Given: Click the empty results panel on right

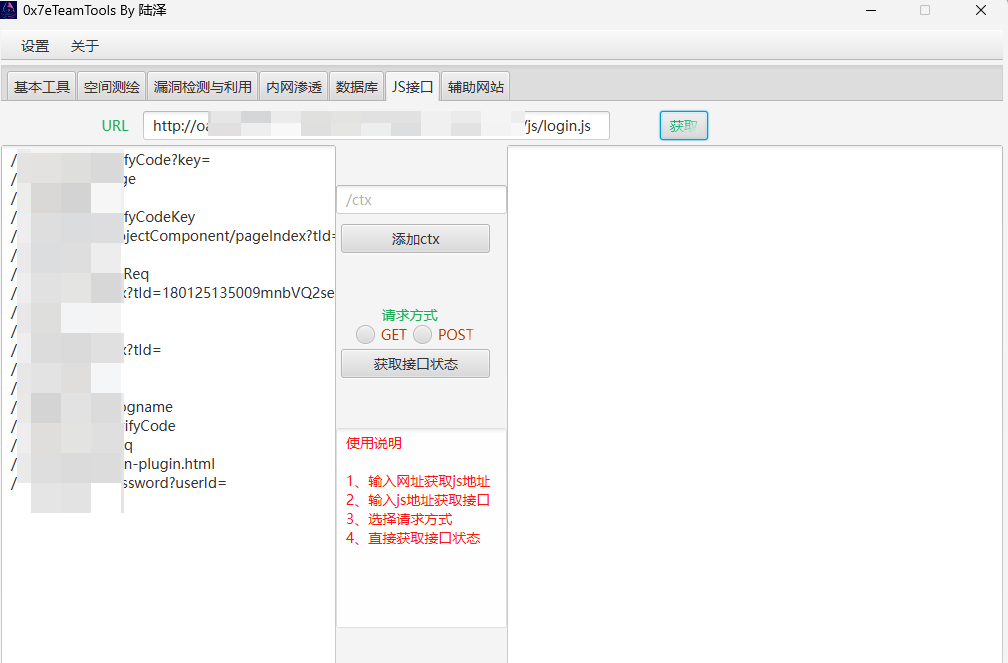Looking at the screenshot, I should (755, 400).
